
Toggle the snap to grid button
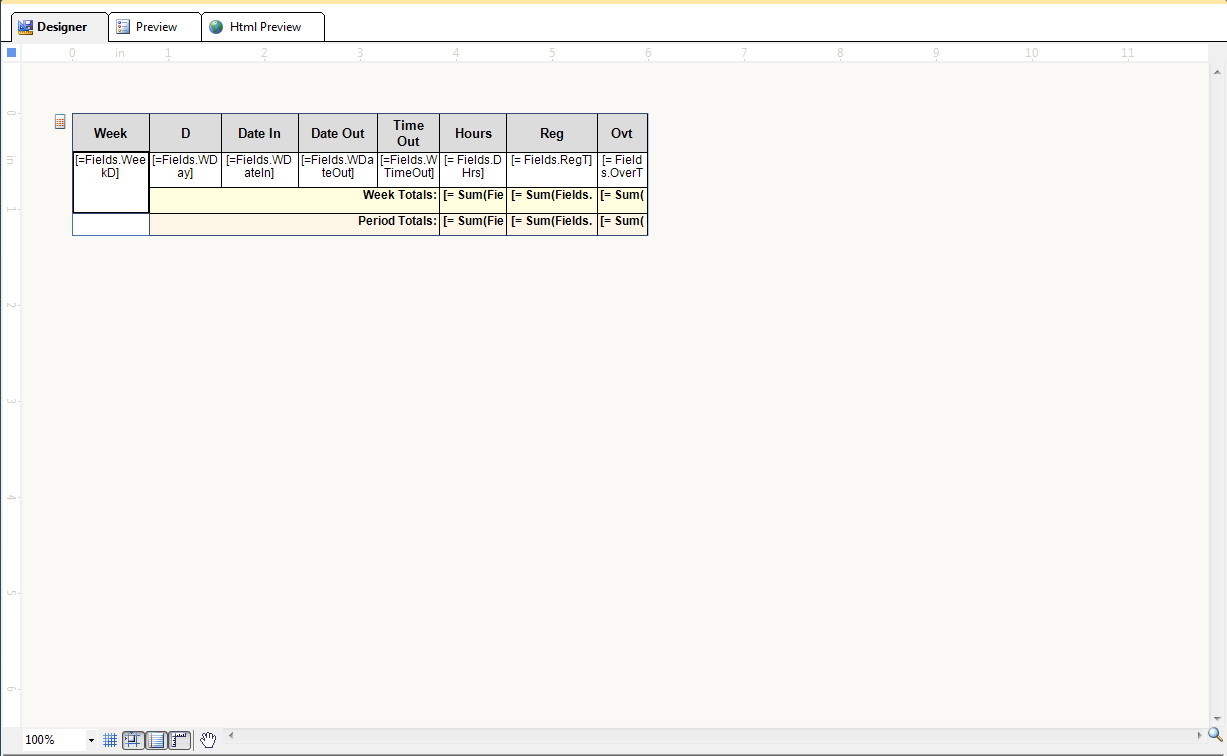tap(133, 740)
